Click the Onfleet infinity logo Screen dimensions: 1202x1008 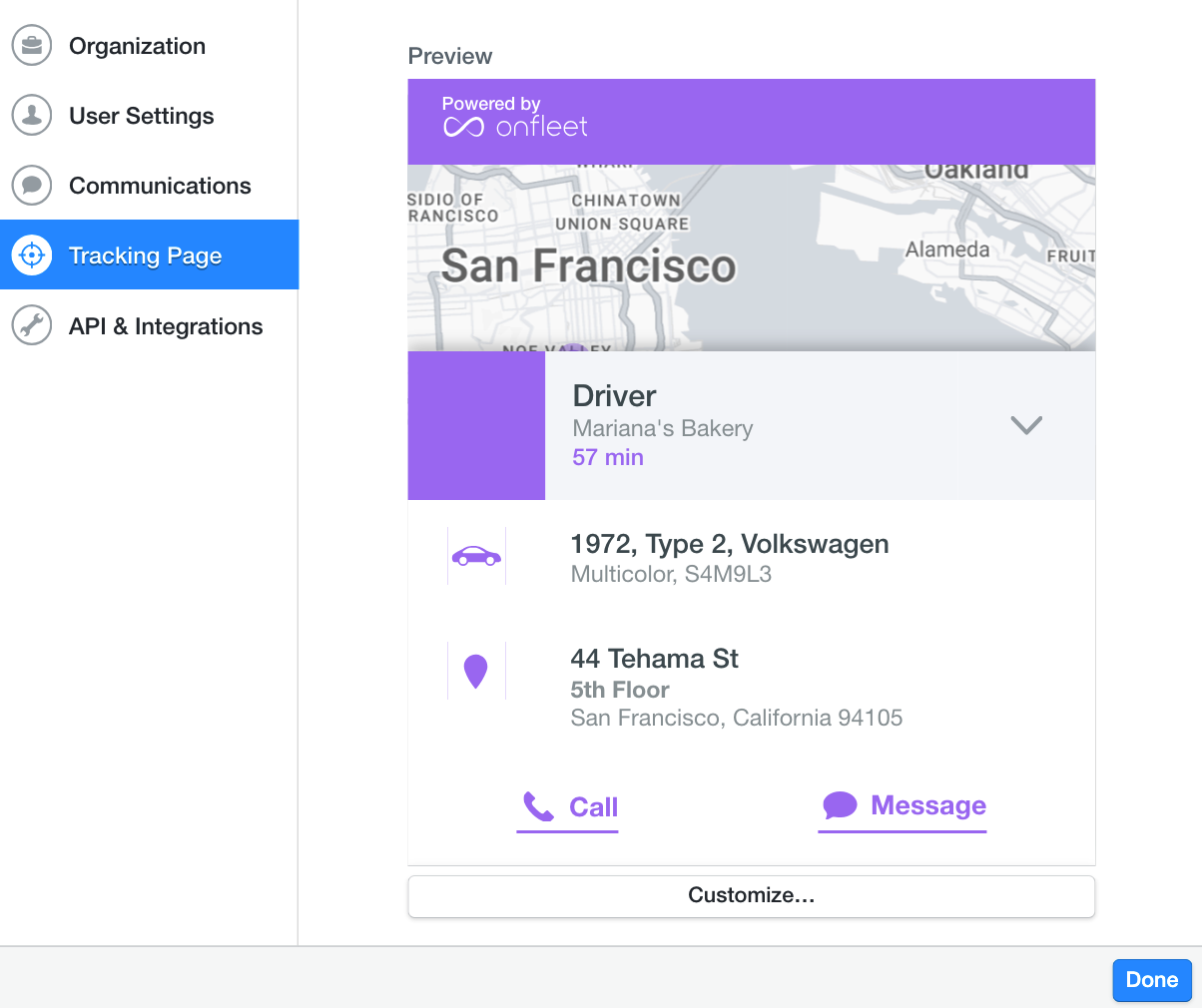tap(463, 128)
